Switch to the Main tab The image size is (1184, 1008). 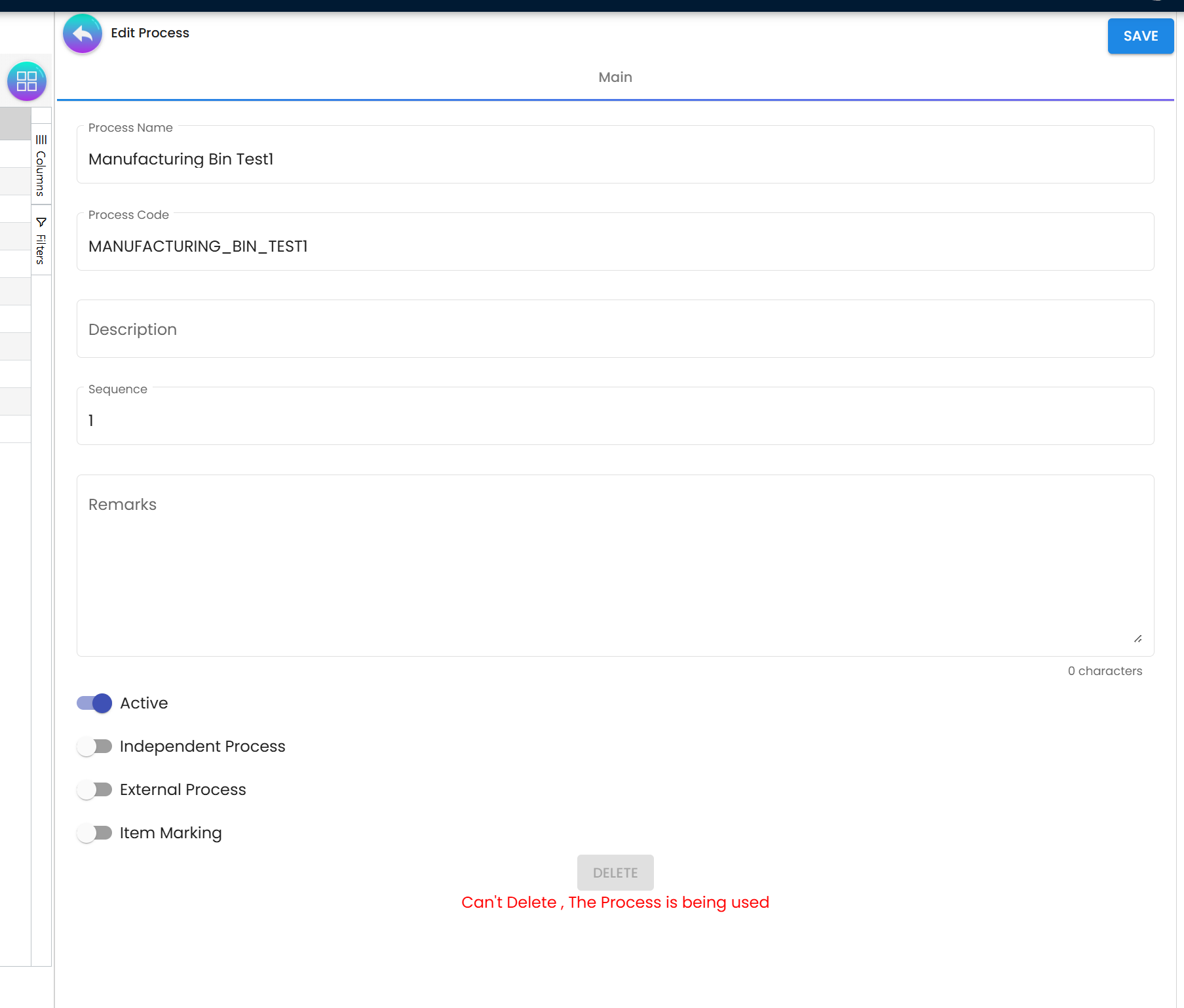pyautogui.click(x=615, y=77)
